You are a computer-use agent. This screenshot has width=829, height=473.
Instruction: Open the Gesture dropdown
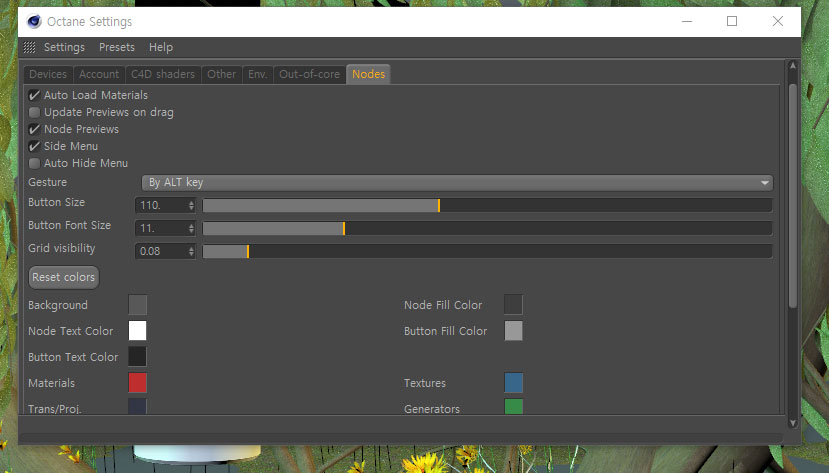pos(457,182)
